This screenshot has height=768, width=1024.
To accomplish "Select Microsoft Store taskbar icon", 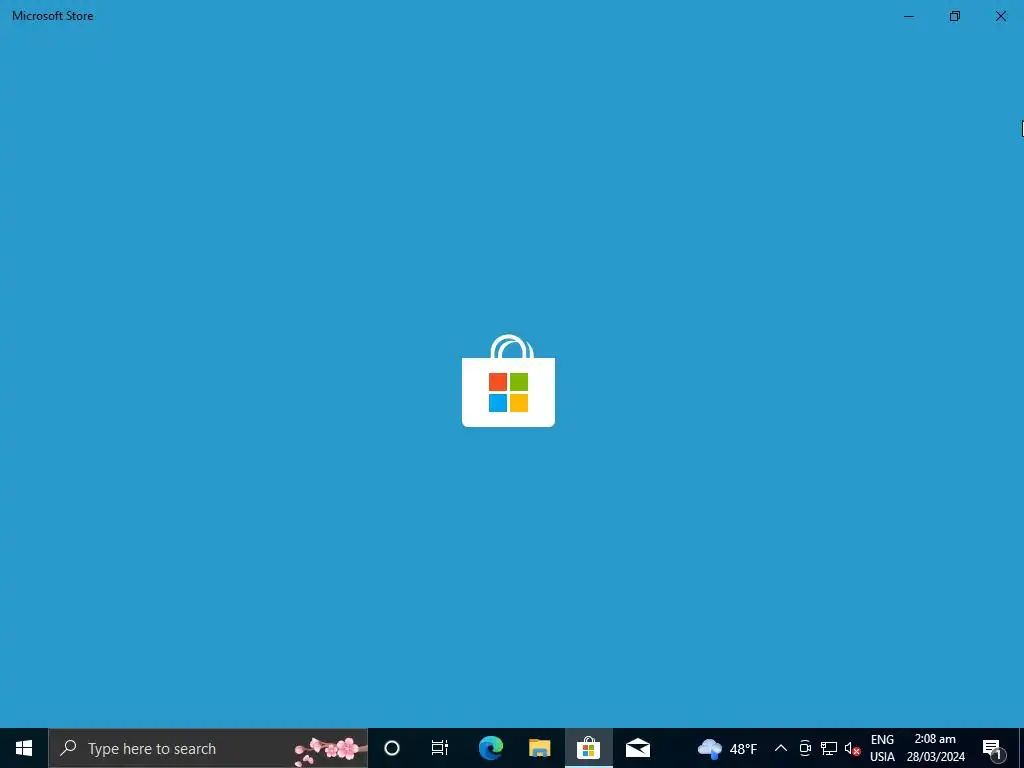I will click(x=588, y=748).
